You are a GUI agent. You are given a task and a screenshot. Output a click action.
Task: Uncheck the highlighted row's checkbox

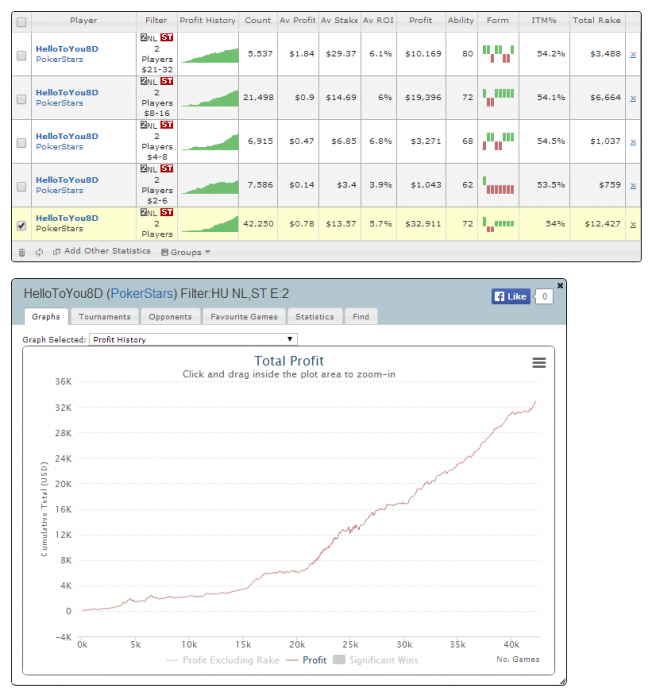point(21,226)
